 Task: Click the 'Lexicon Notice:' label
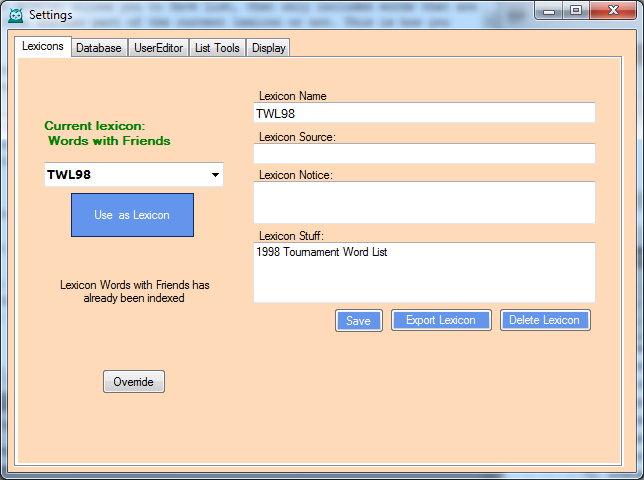296,175
